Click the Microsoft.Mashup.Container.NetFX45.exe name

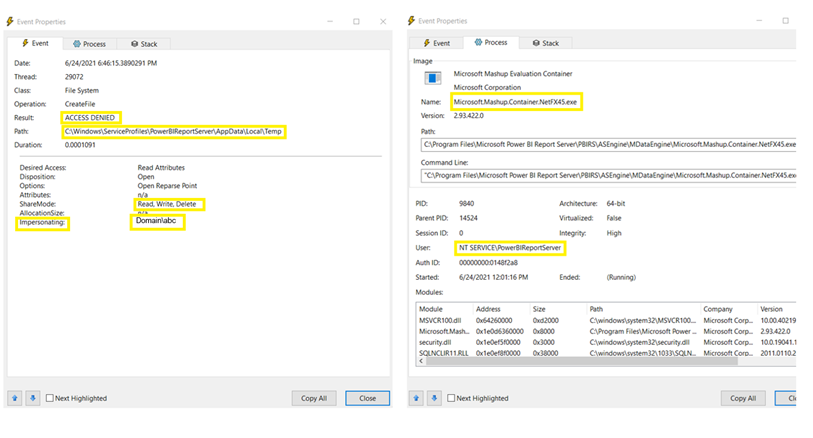[x=515, y=102]
